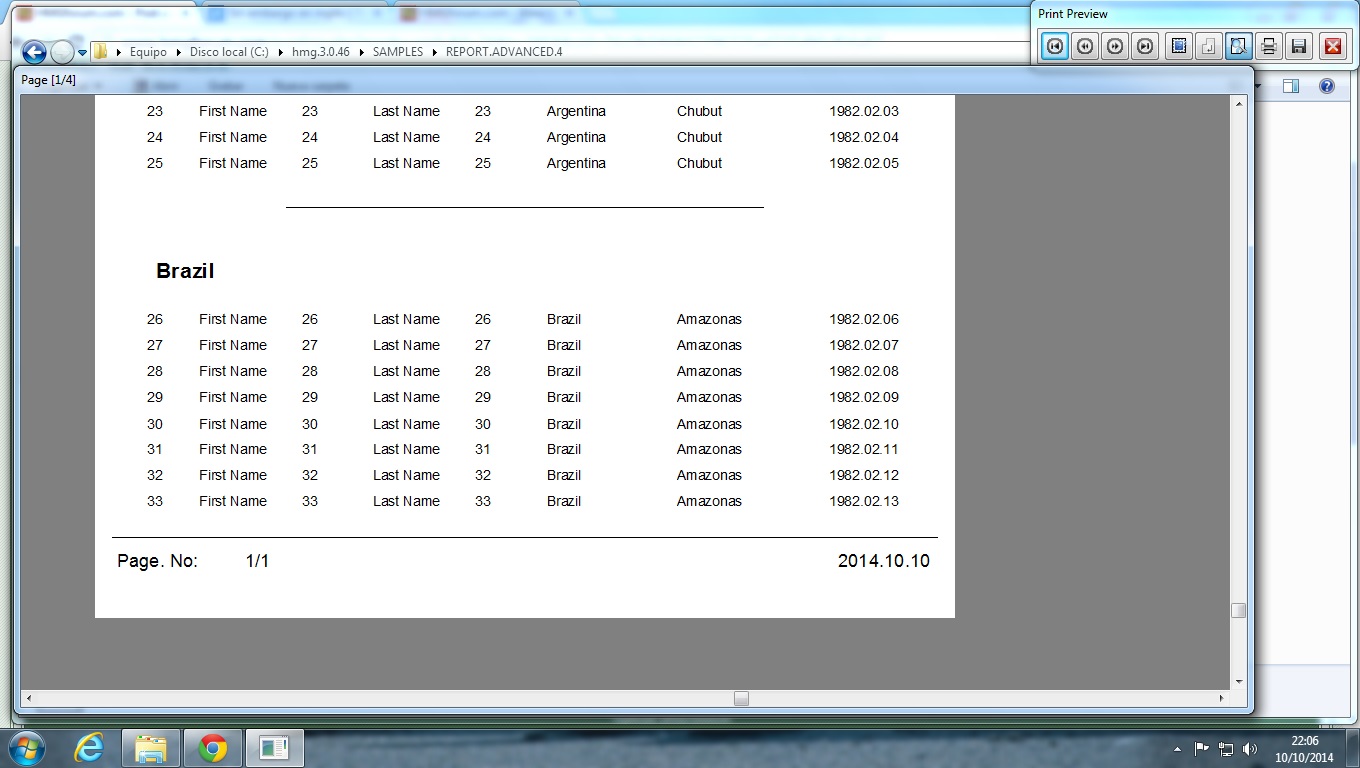Open Explorer help question mark icon

[x=1327, y=87]
